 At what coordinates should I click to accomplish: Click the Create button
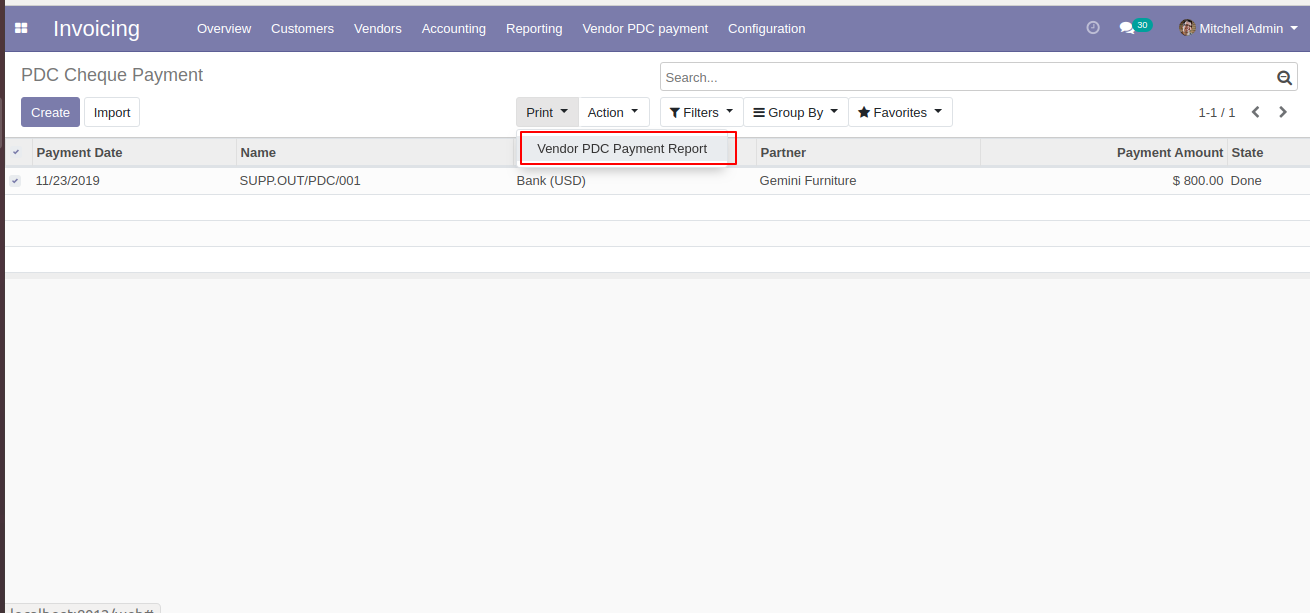(x=50, y=112)
